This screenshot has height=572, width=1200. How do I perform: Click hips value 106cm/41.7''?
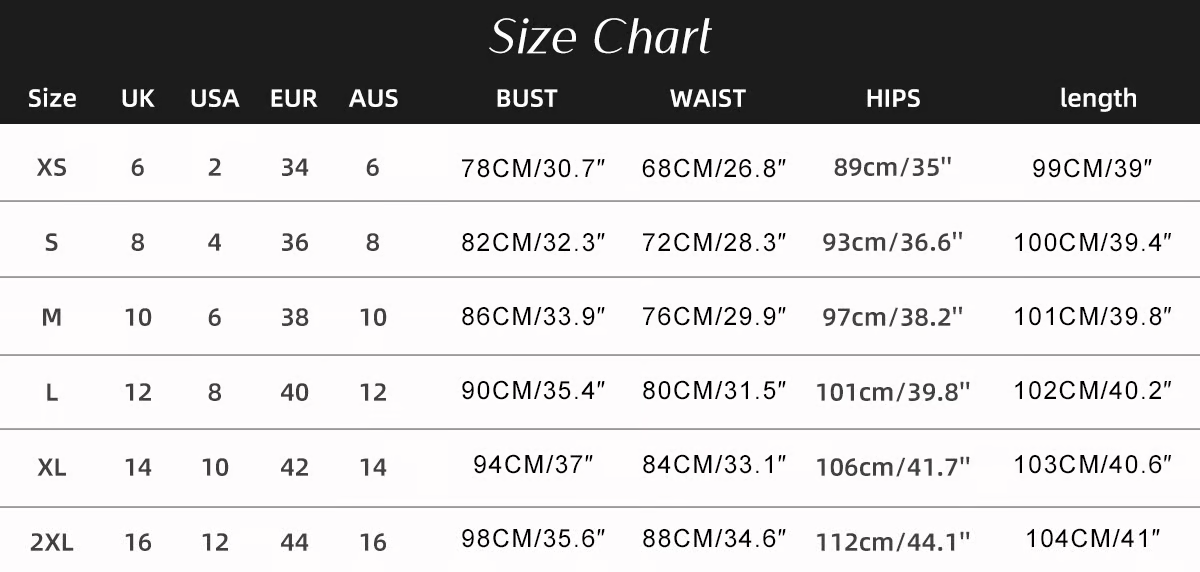[x=893, y=467]
